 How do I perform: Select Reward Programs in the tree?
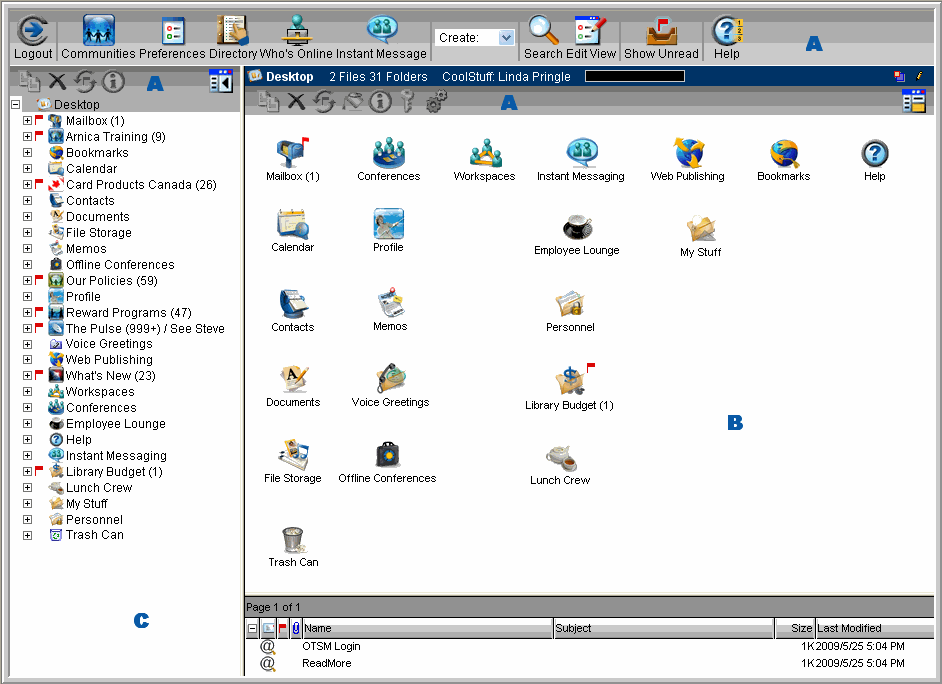tap(128, 313)
